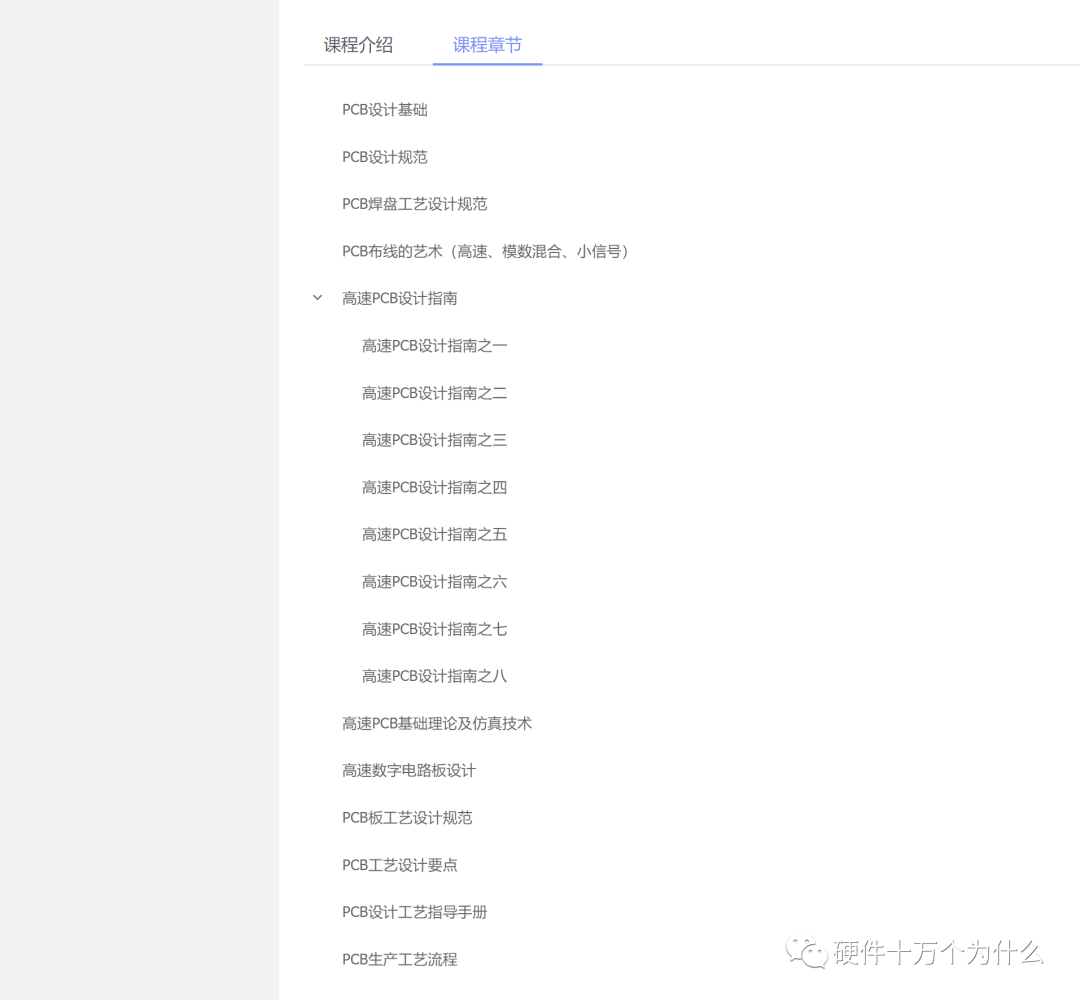
Task: Open 高速PCB基础理论及仿真技术 chapter
Action: [x=437, y=723]
